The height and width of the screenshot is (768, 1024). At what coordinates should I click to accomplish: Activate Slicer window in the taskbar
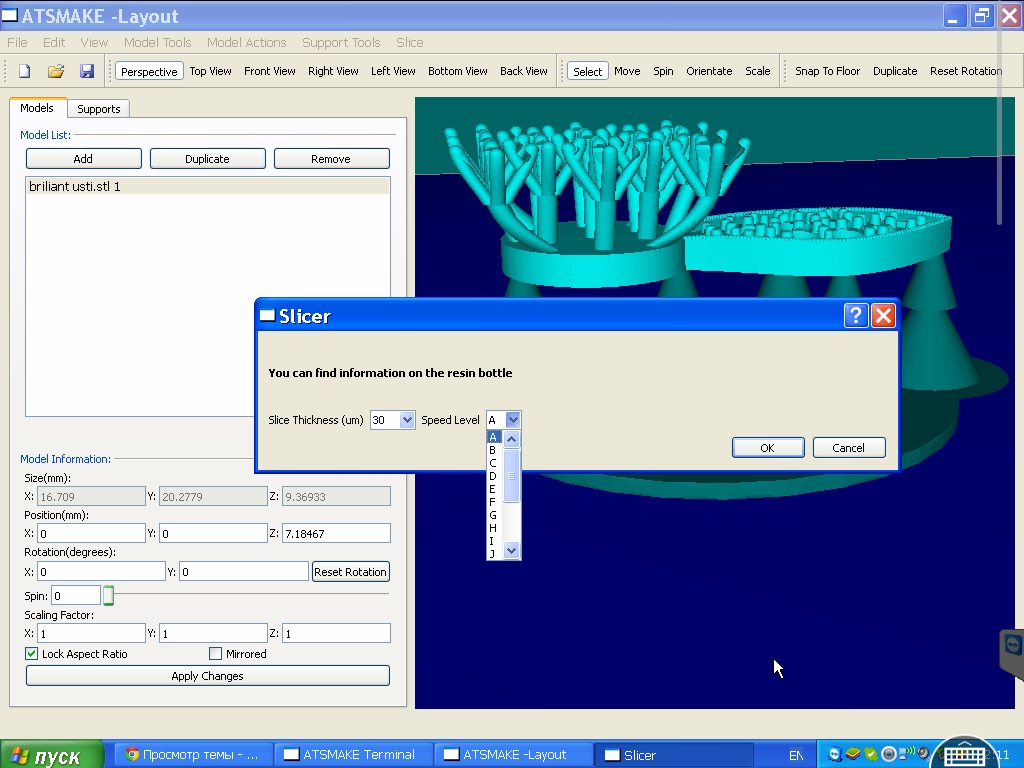[674, 755]
